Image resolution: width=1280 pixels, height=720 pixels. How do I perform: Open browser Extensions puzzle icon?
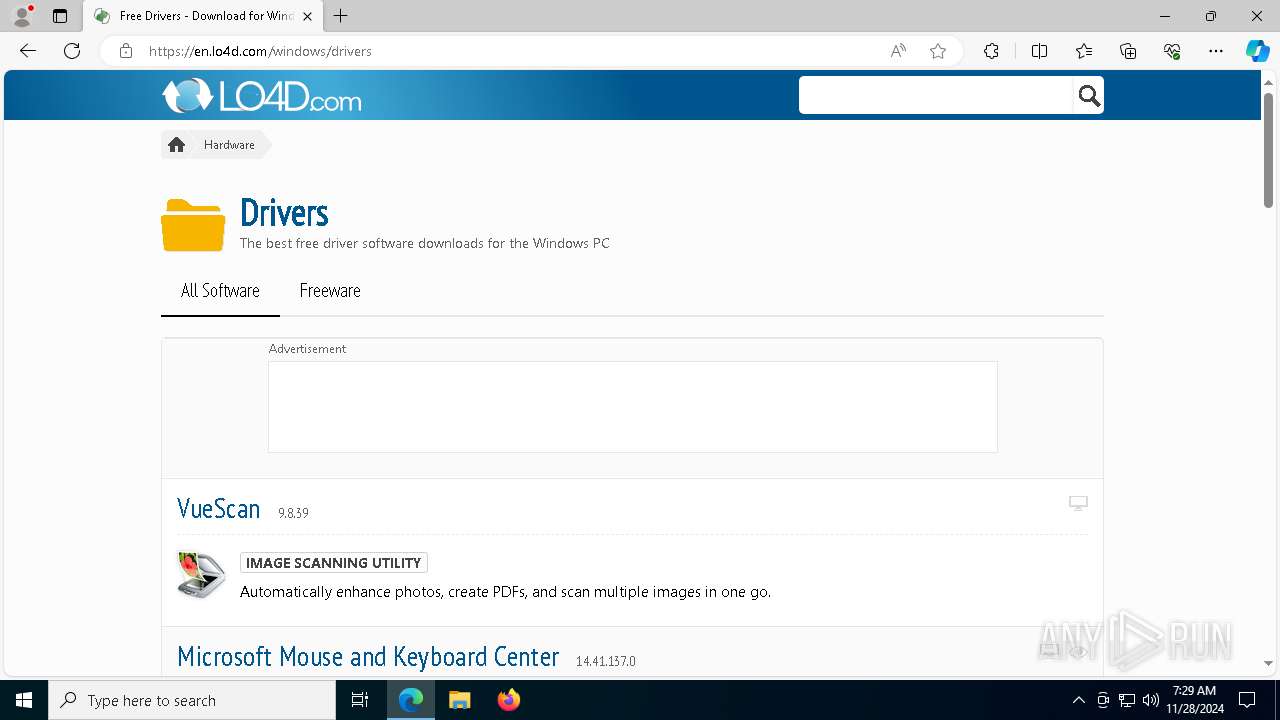[x=991, y=51]
